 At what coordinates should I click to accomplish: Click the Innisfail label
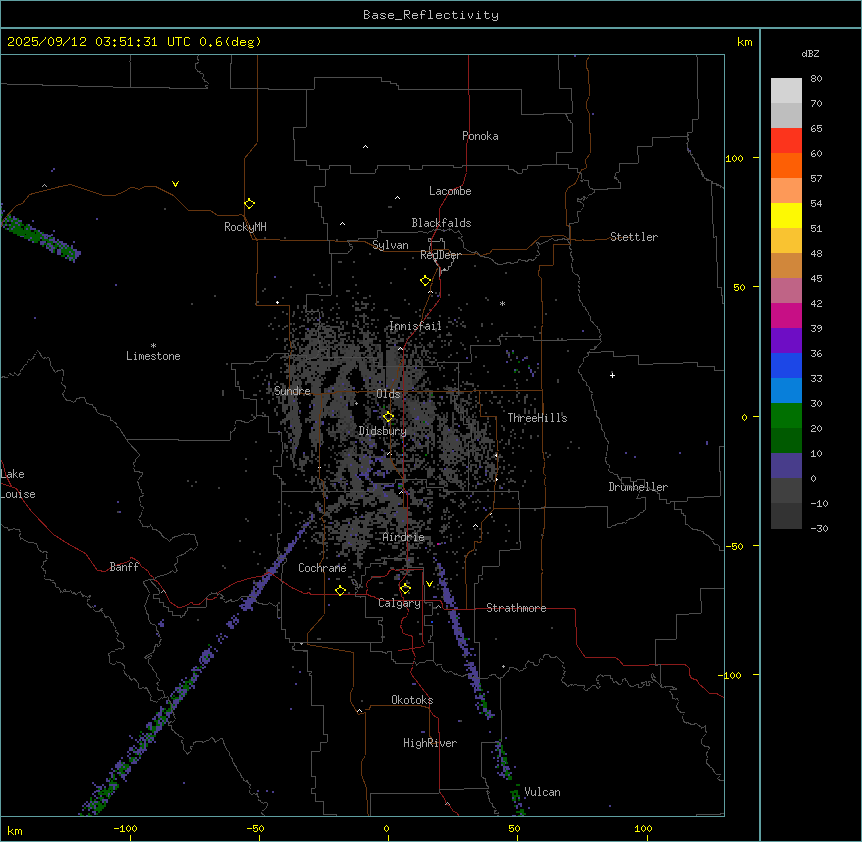tap(416, 326)
